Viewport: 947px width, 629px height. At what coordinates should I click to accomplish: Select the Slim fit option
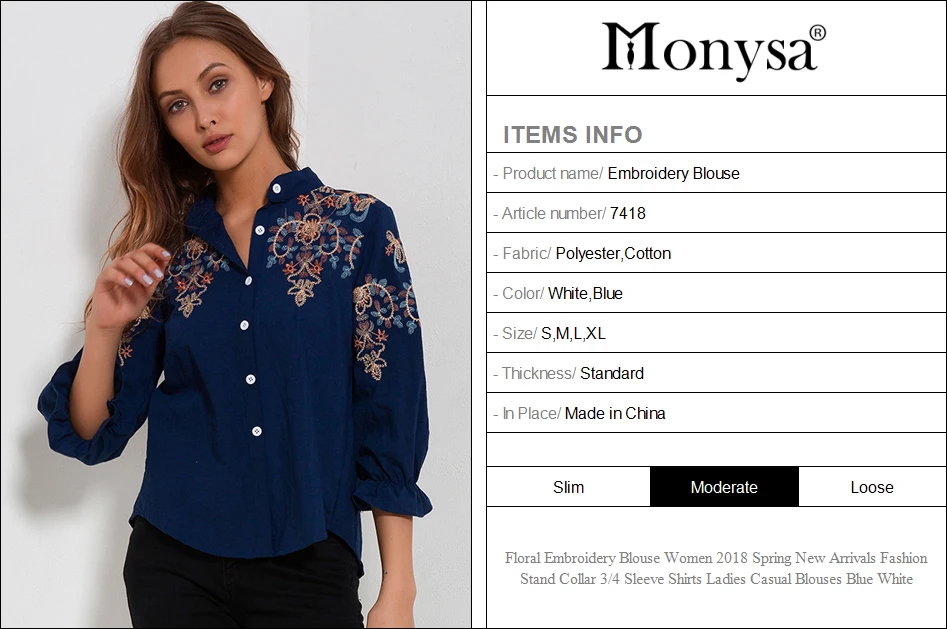[568, 487]
